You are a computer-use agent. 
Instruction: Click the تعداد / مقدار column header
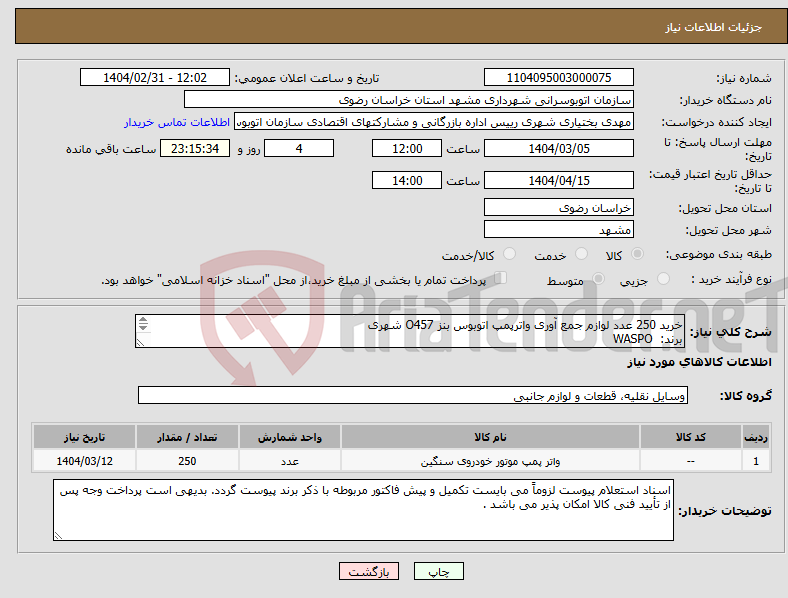187,437
